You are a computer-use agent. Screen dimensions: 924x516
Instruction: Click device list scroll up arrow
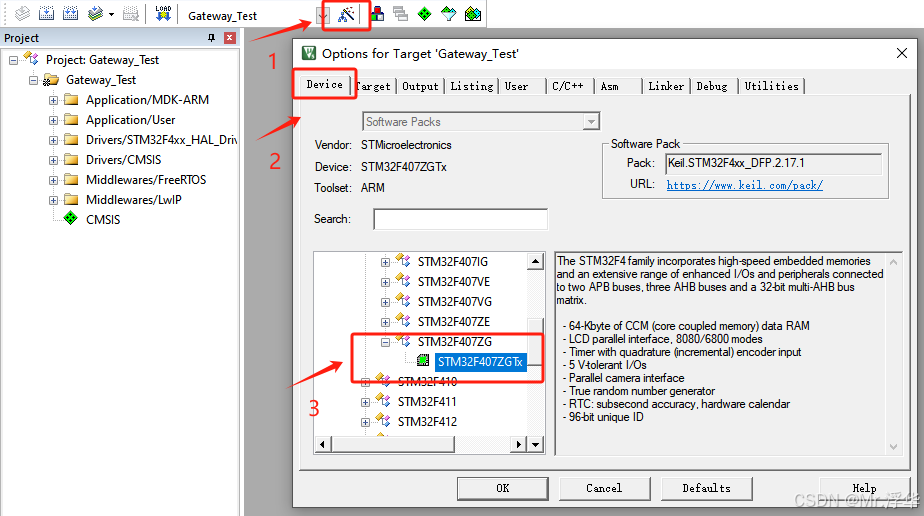pyautogui.click(x=535, y=261)
